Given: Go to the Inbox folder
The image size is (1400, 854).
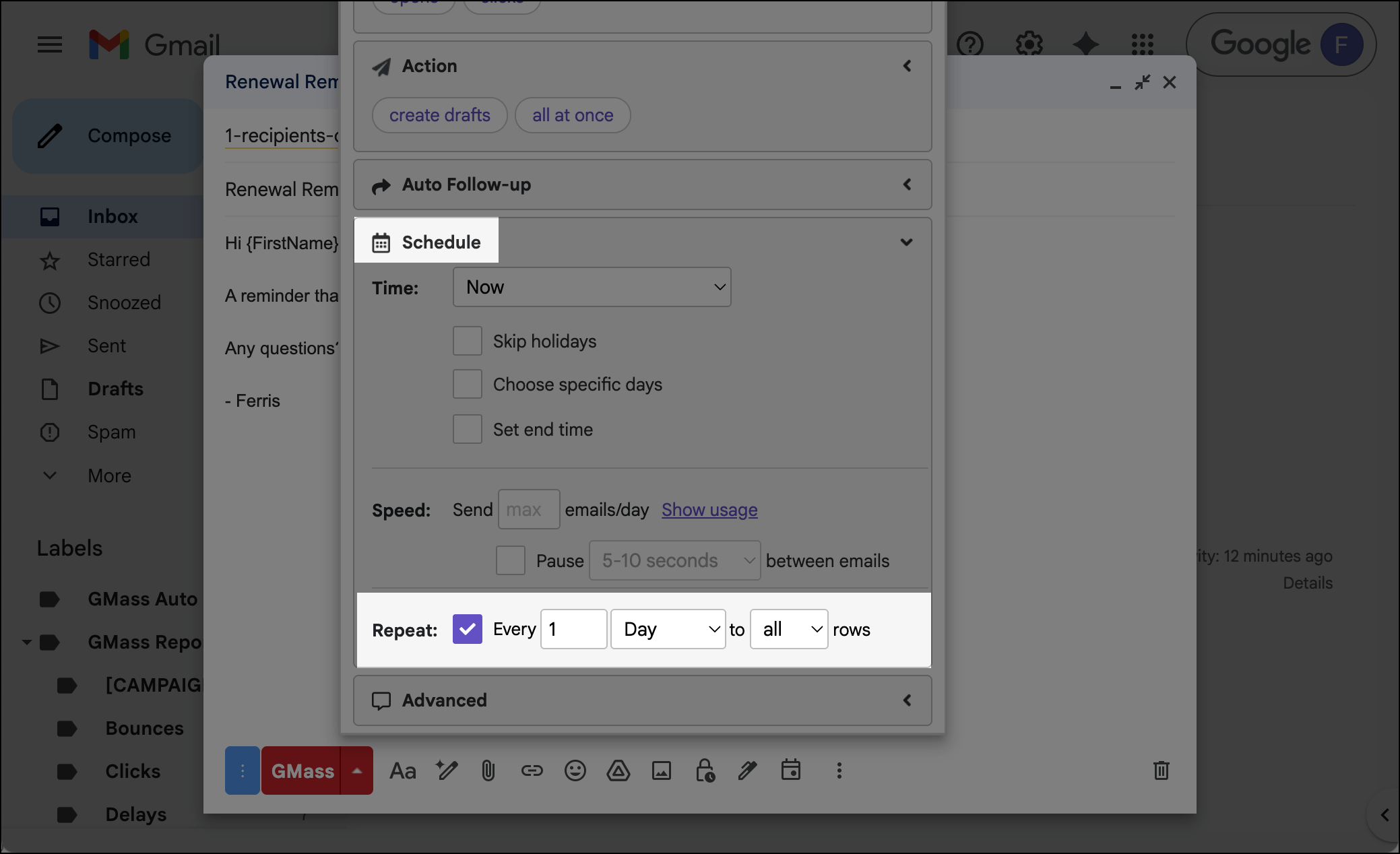Looking at the screenshot, I should (x=113, y=216).
